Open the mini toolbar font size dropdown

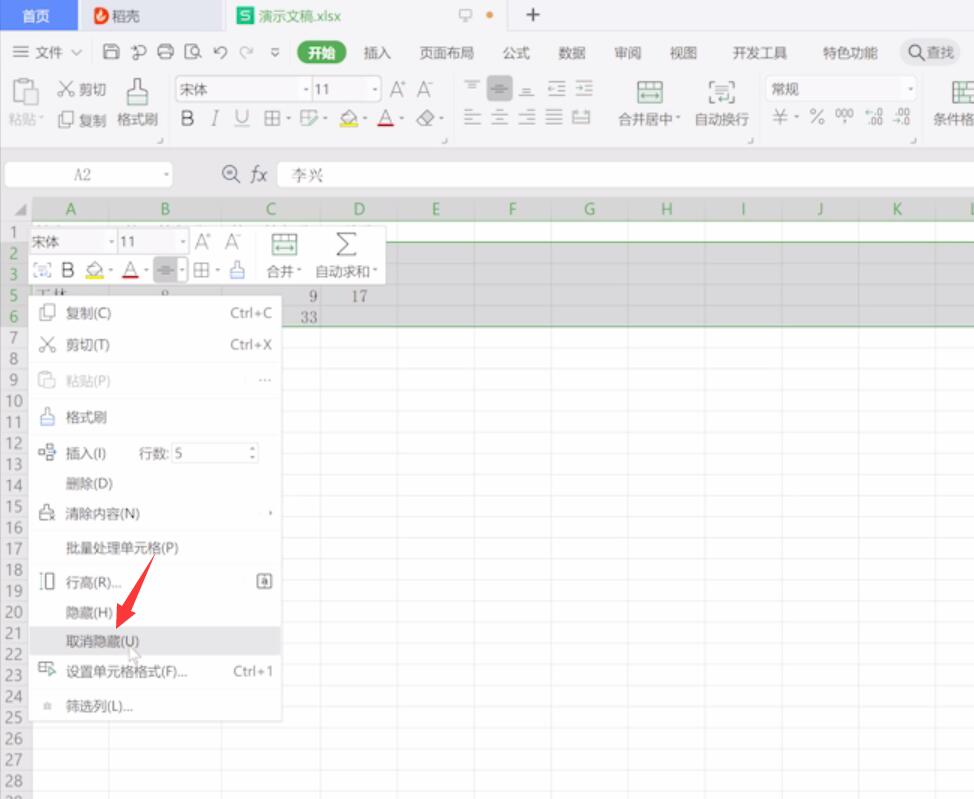pyautogui.click(x=183, y=242)
